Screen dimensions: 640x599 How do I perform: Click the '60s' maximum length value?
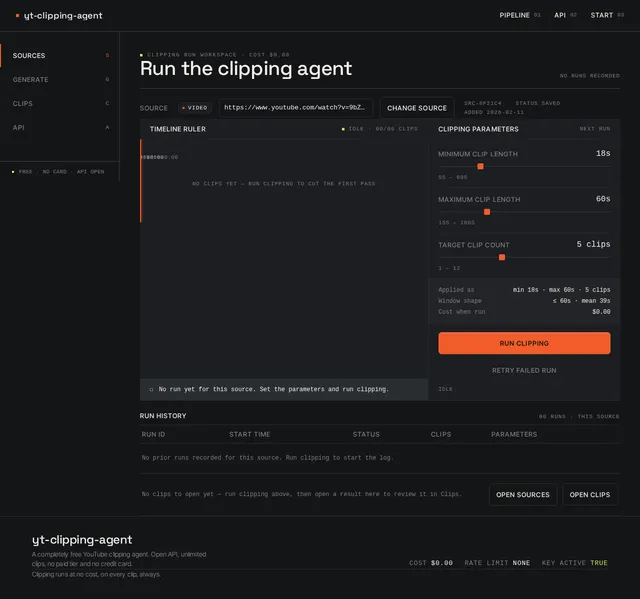603,199
